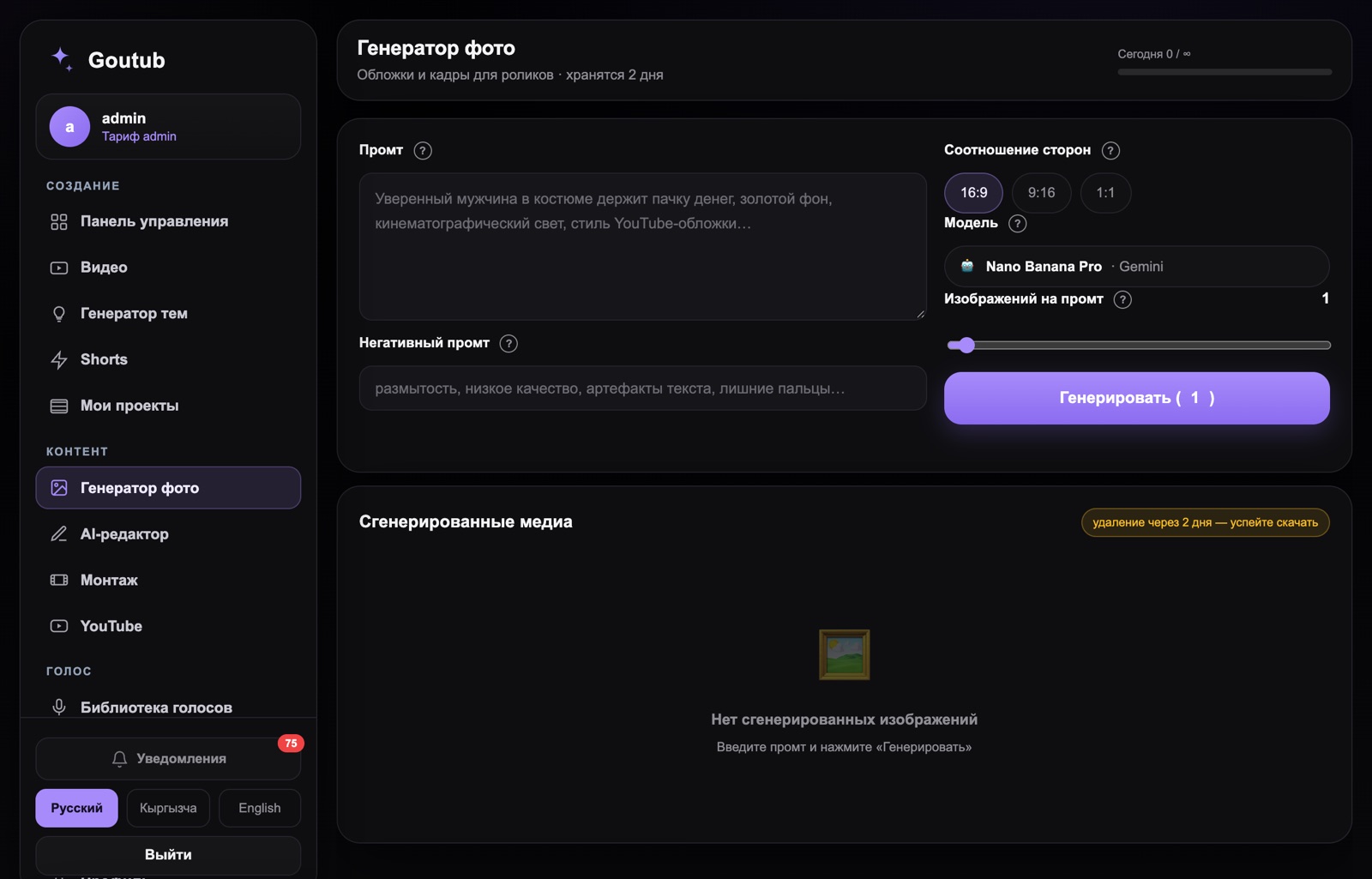
Task: Click the help icon next to Соотношение сторон
Action: (1110, 150)
